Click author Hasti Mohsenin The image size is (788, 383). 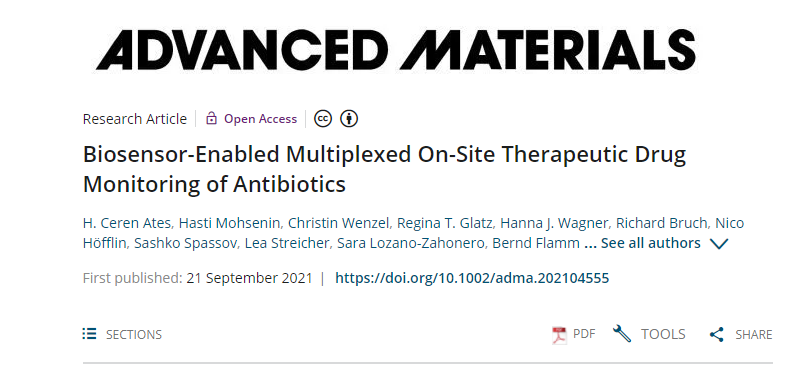229,223
